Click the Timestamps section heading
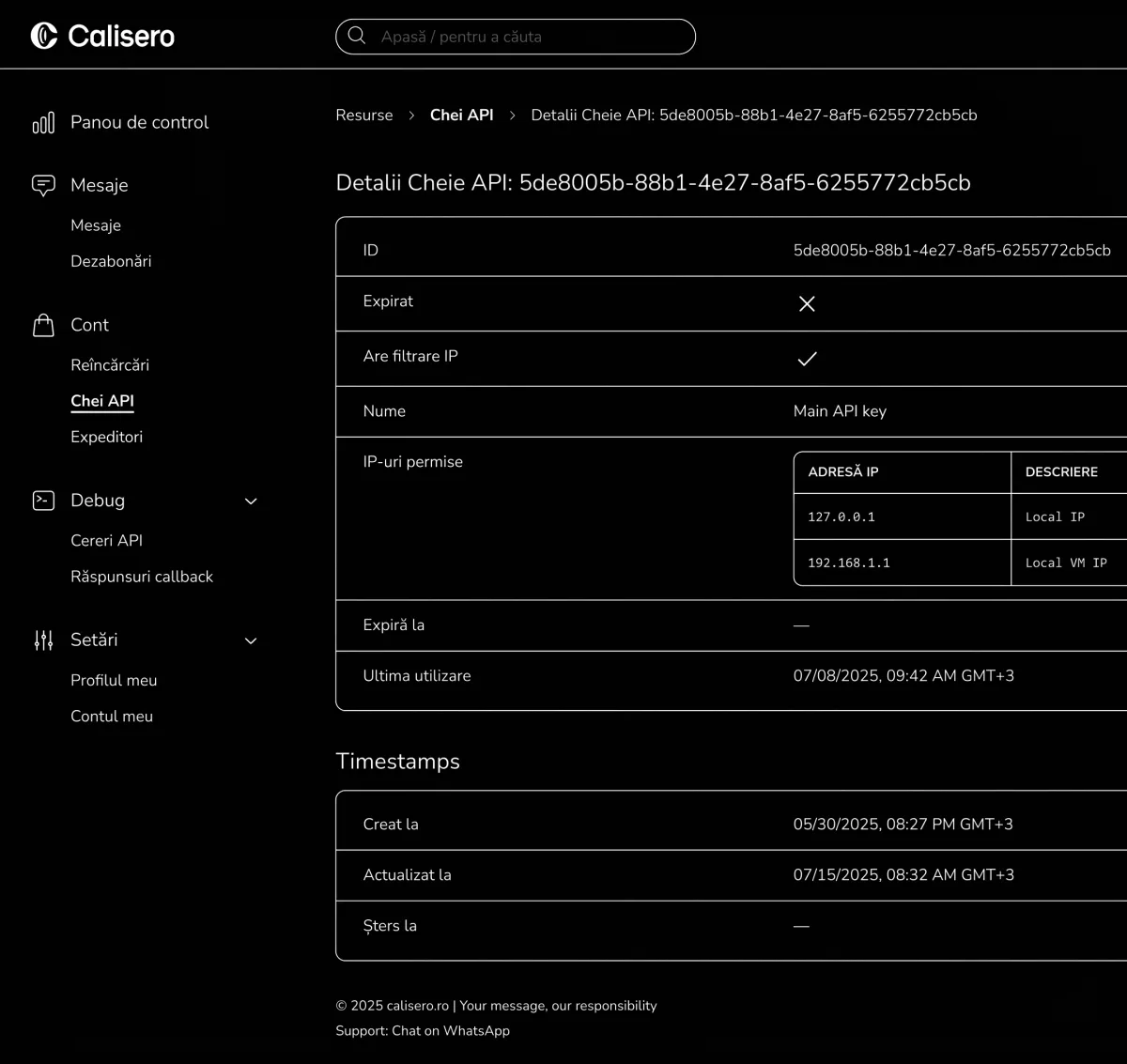 tap(397, 762)
